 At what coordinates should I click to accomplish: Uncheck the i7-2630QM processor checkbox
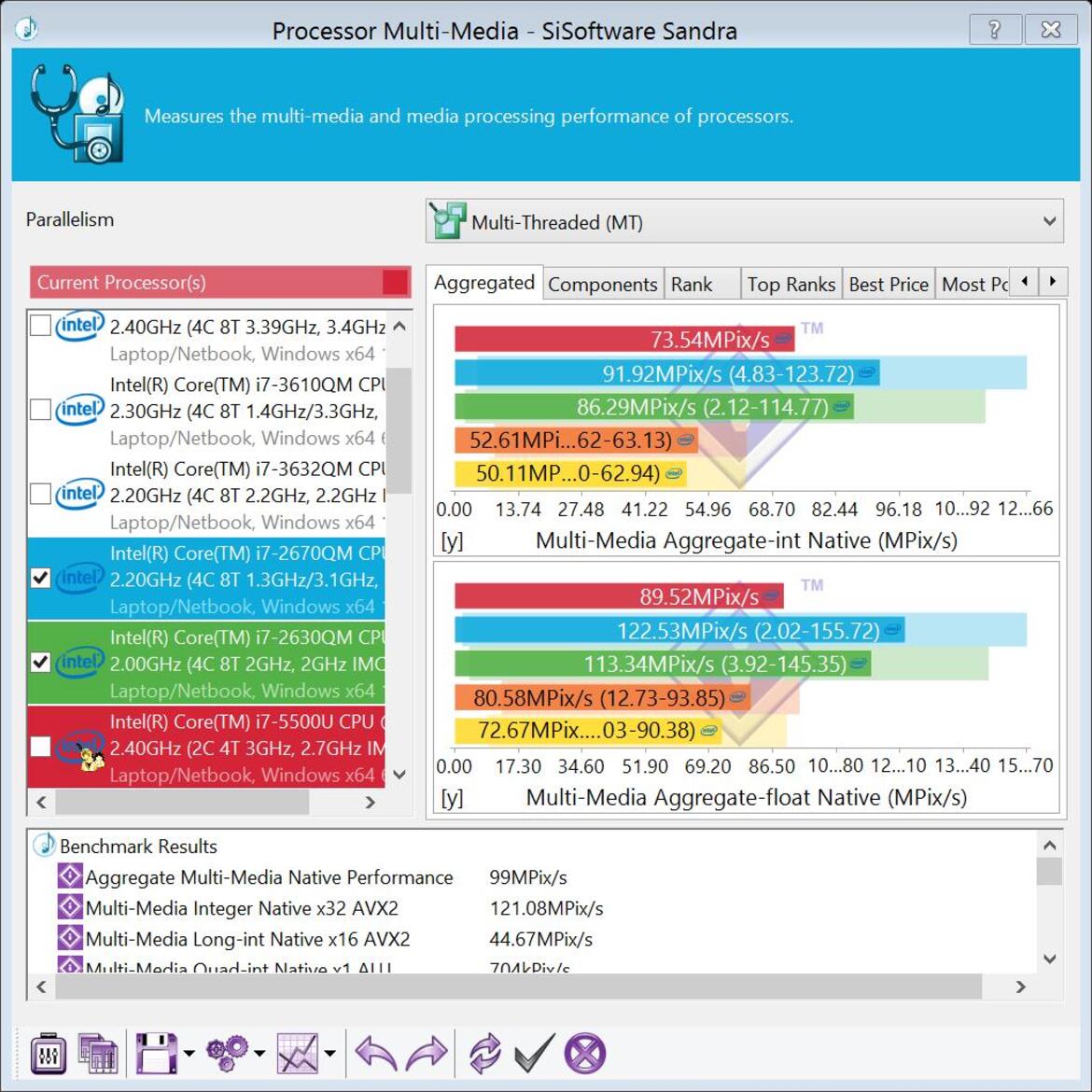coord(40,663)
